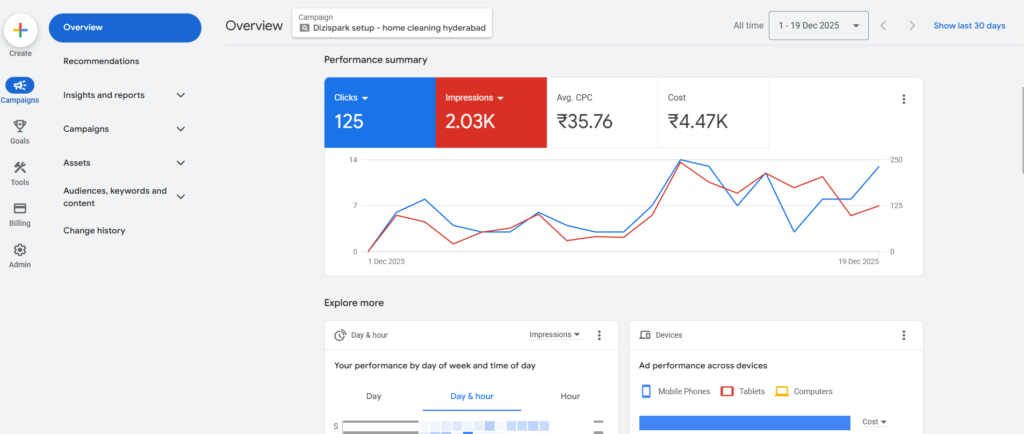
Task: Expand Insights and reports section
Action: point(181,95)
